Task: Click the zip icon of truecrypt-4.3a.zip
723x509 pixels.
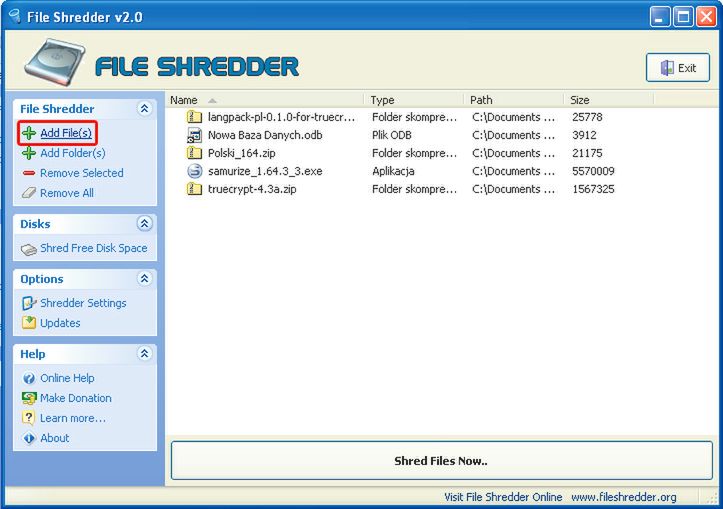Action: click(x=194, y=189)
